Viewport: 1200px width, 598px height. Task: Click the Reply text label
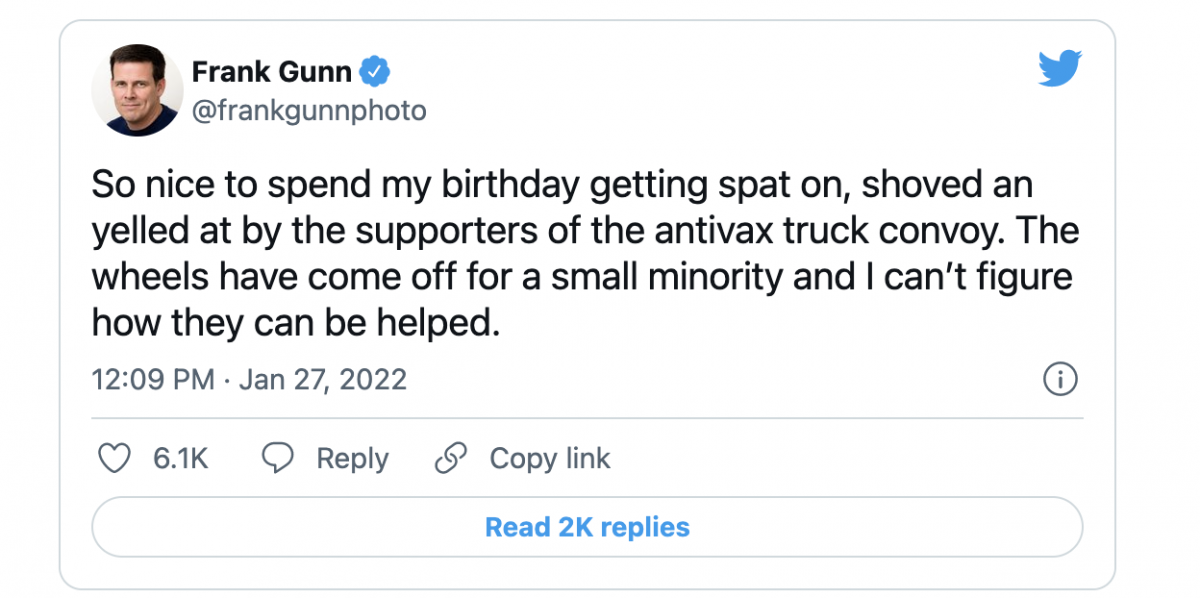[x=352, y=459]
